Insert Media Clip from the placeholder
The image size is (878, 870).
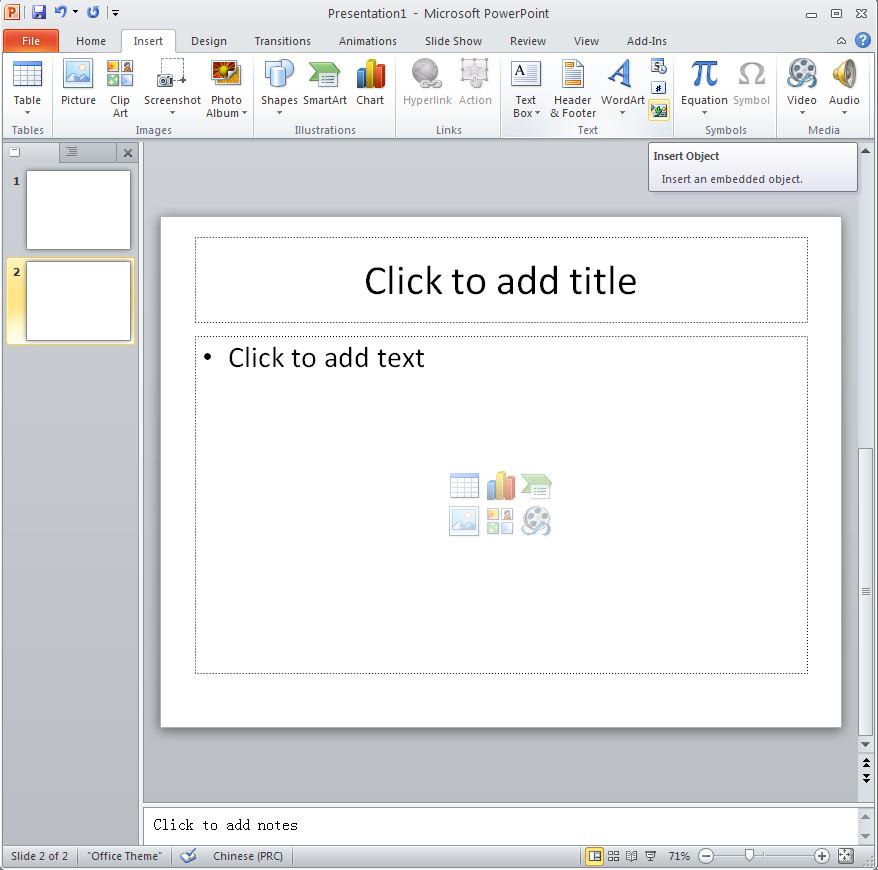(x=535, y=520)
